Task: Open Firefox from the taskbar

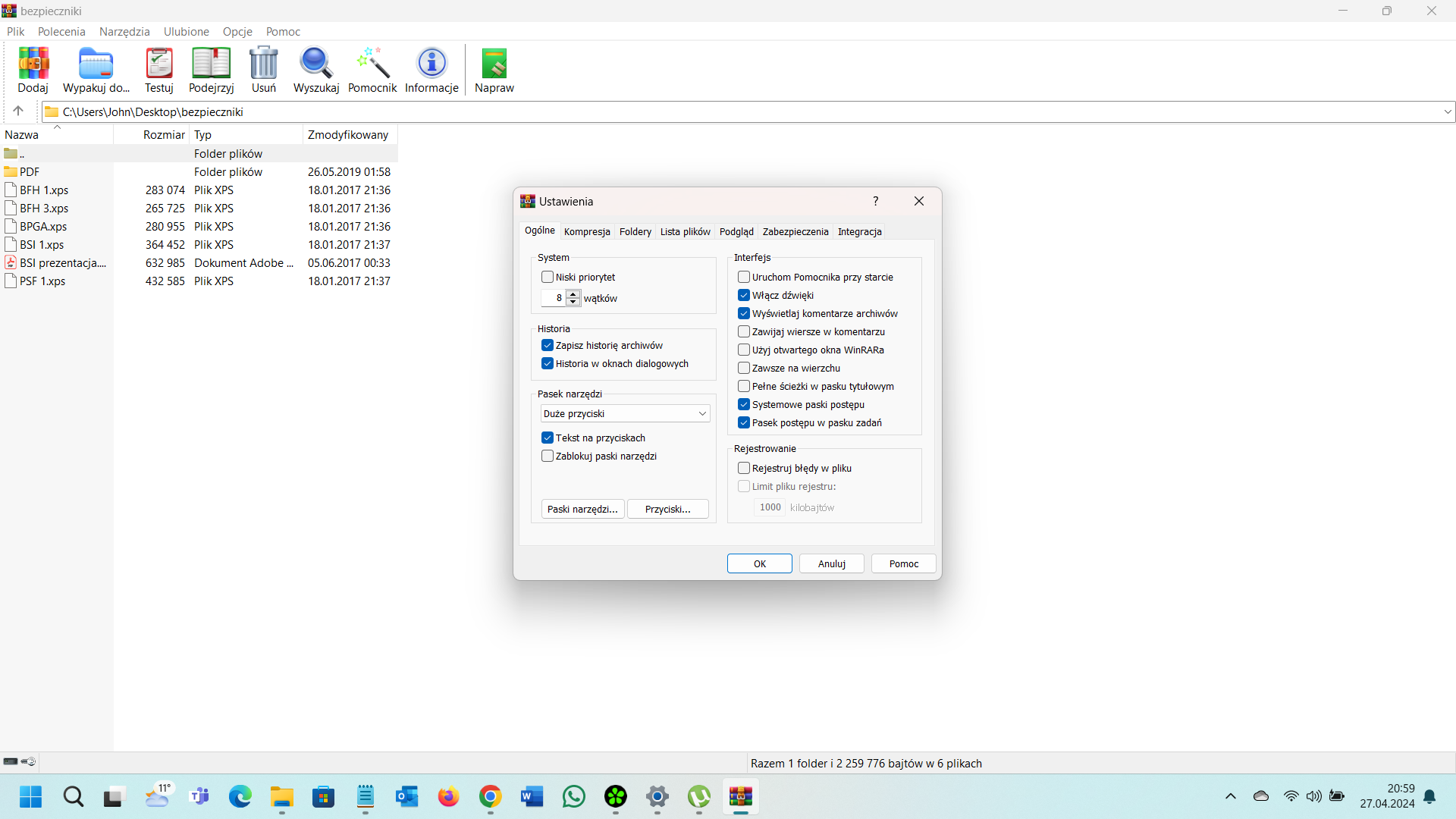Action: (449, 796)
